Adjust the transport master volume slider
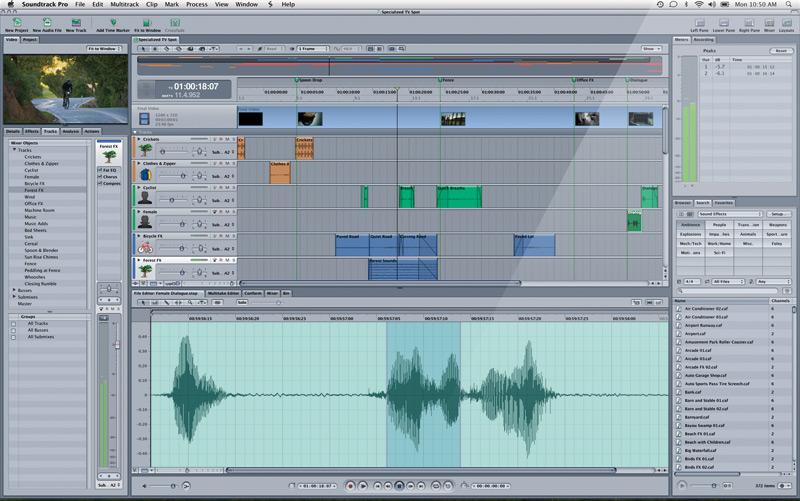800x501 pixels. (173, 486)
